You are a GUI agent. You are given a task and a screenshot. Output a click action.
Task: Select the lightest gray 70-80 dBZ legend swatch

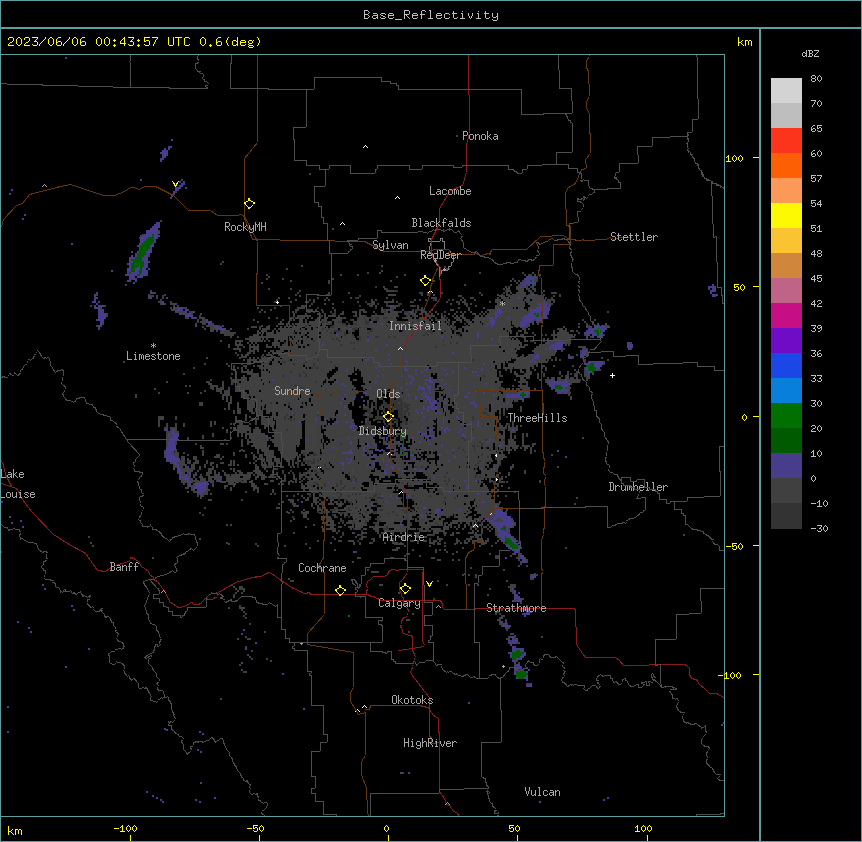click(x=786, y=91)
